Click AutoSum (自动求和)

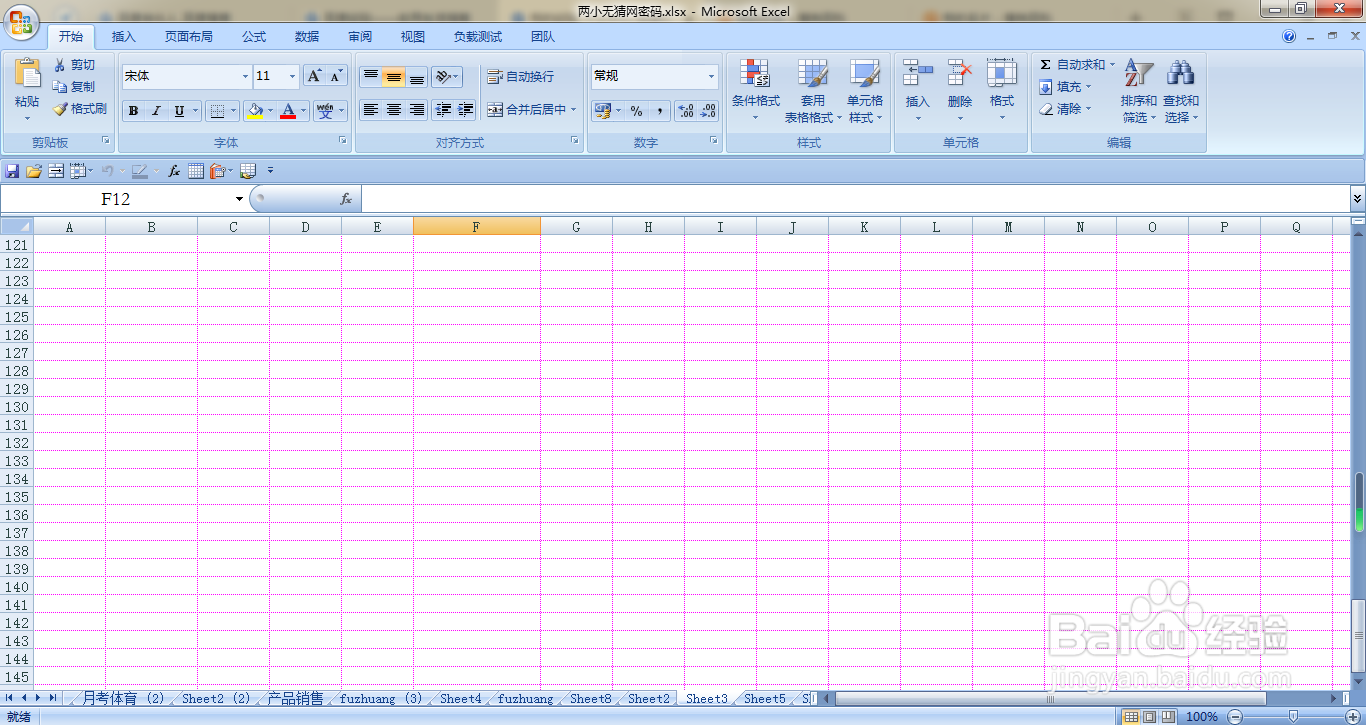coord(1077,65)
